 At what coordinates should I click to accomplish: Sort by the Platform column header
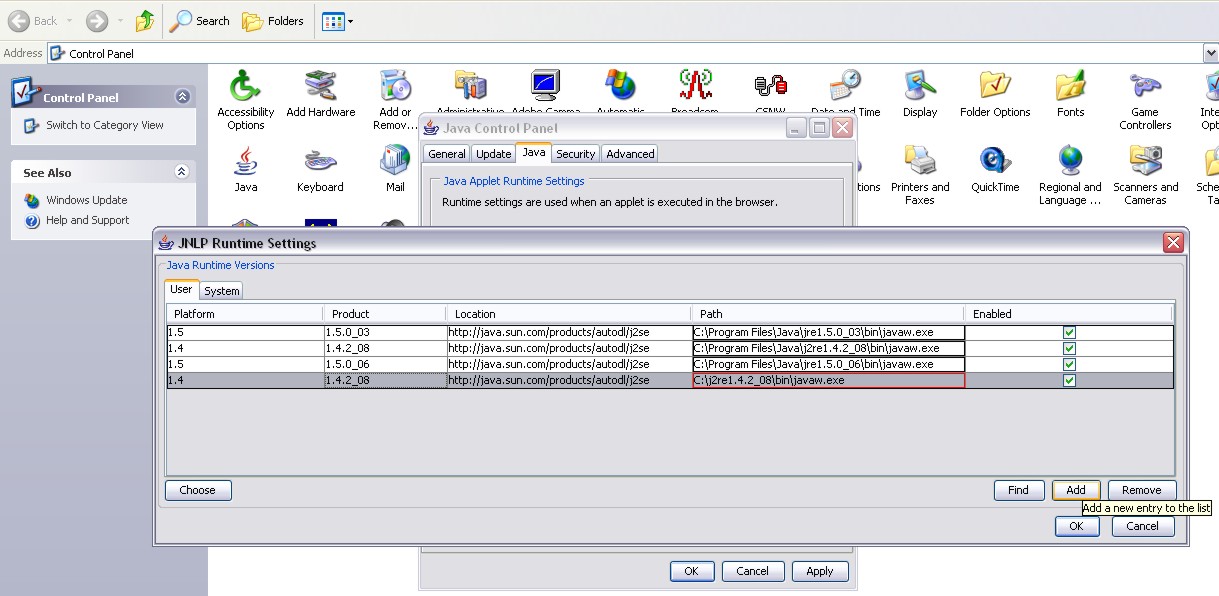pos(245,314)
